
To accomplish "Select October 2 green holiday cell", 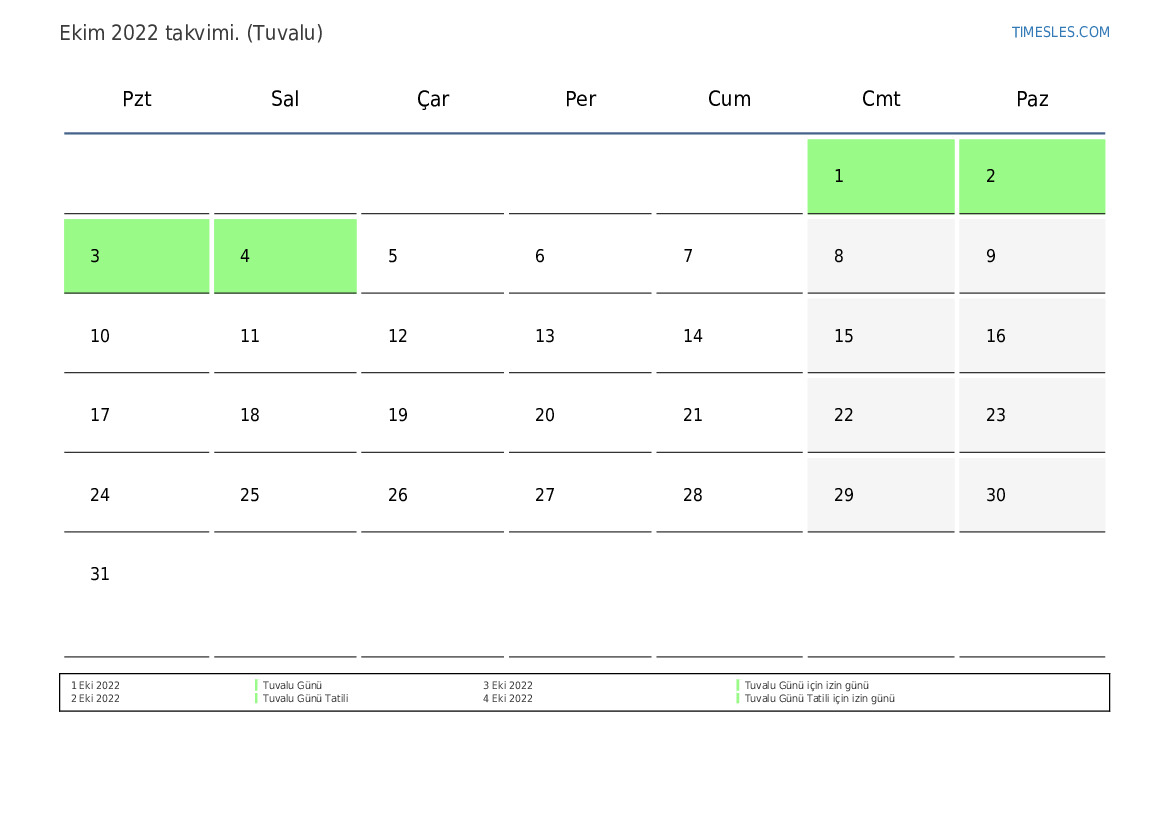I will (1032, 176).
